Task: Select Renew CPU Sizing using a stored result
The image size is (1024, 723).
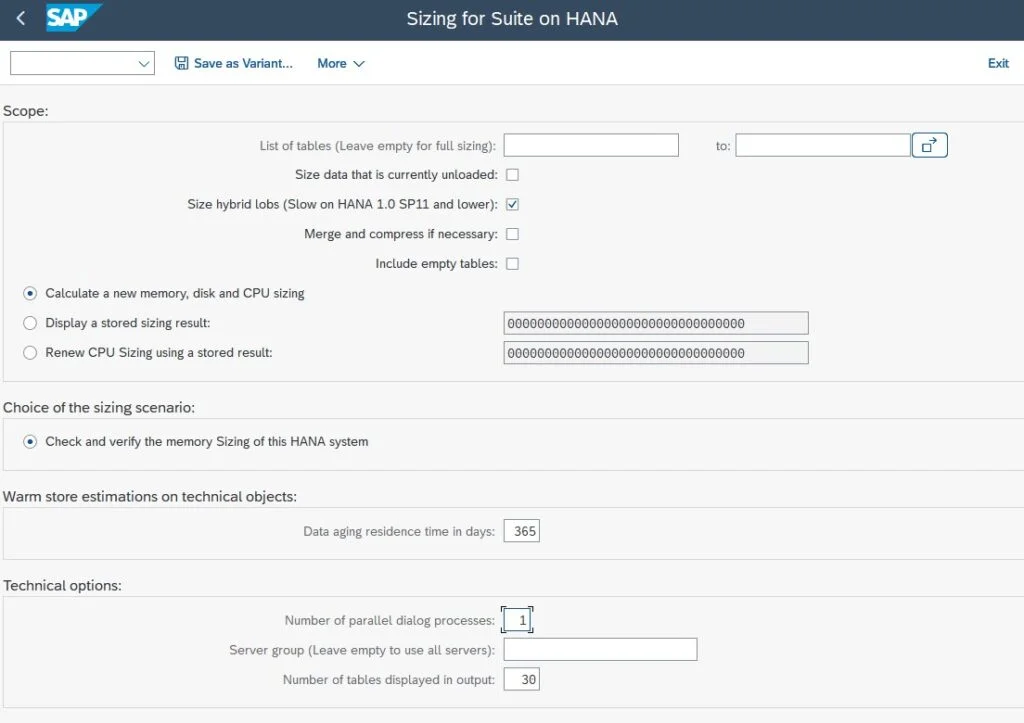Action: (30, 353)
